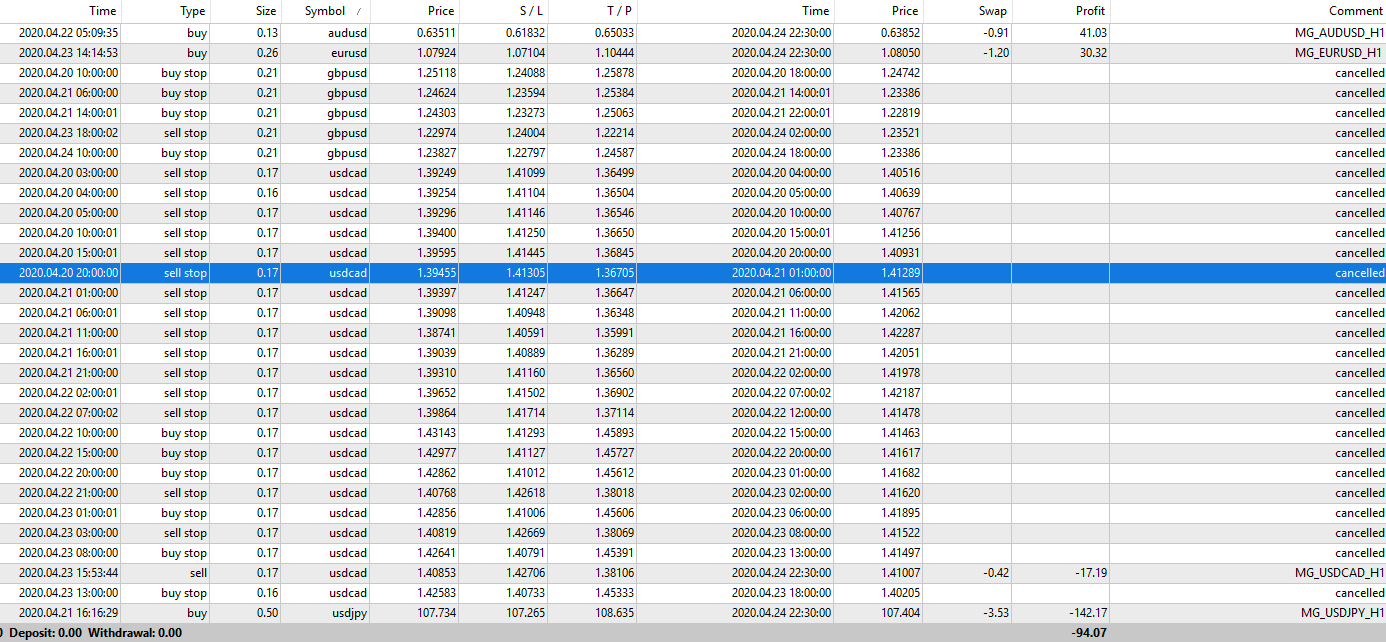
Task: Click the take profit value 1.25063
Action: [x=614, y=113]
